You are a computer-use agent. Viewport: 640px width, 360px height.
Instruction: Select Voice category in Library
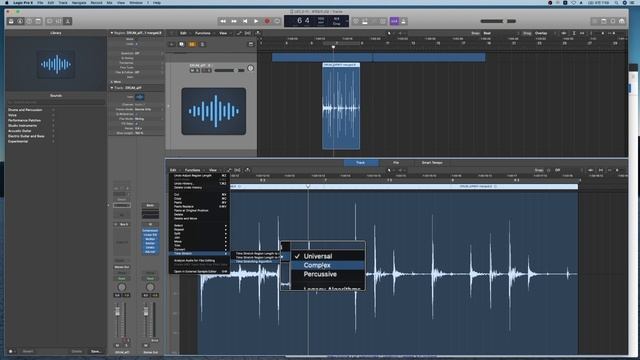coord(13,115)
